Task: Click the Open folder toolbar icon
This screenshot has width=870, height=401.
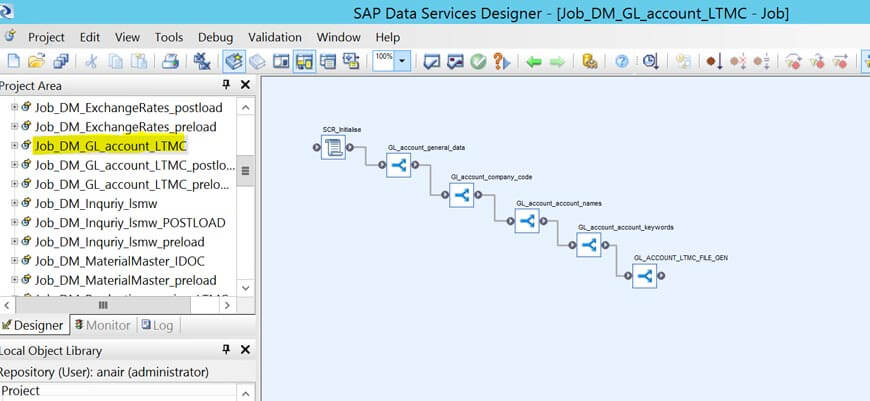Action: (x=36, y=62)
